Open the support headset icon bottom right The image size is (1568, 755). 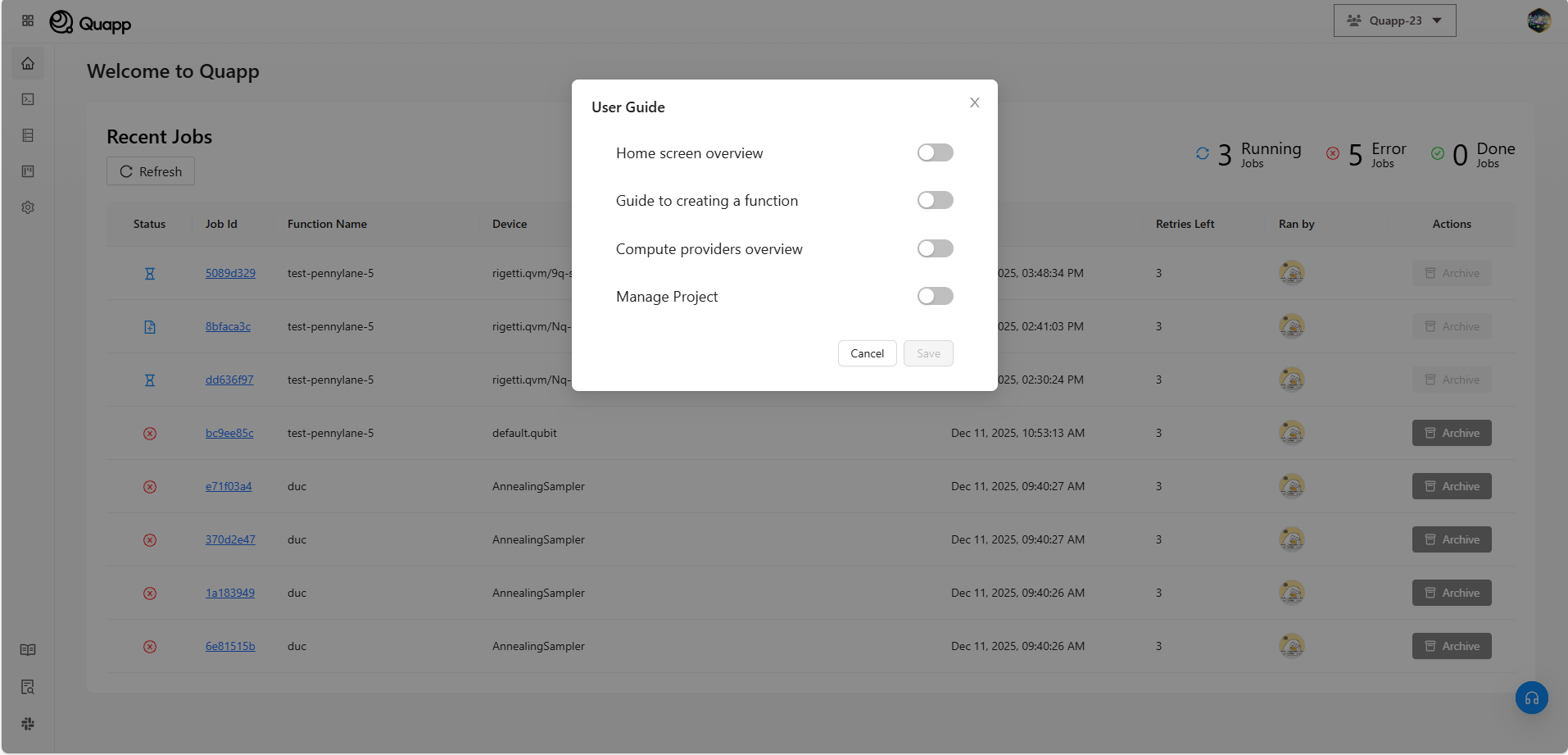1531,698
